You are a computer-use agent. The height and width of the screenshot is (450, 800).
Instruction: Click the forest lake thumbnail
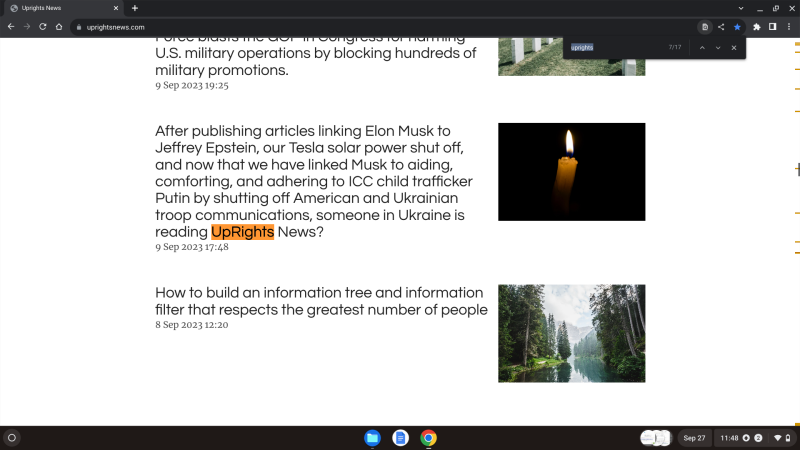click(571, 333)
